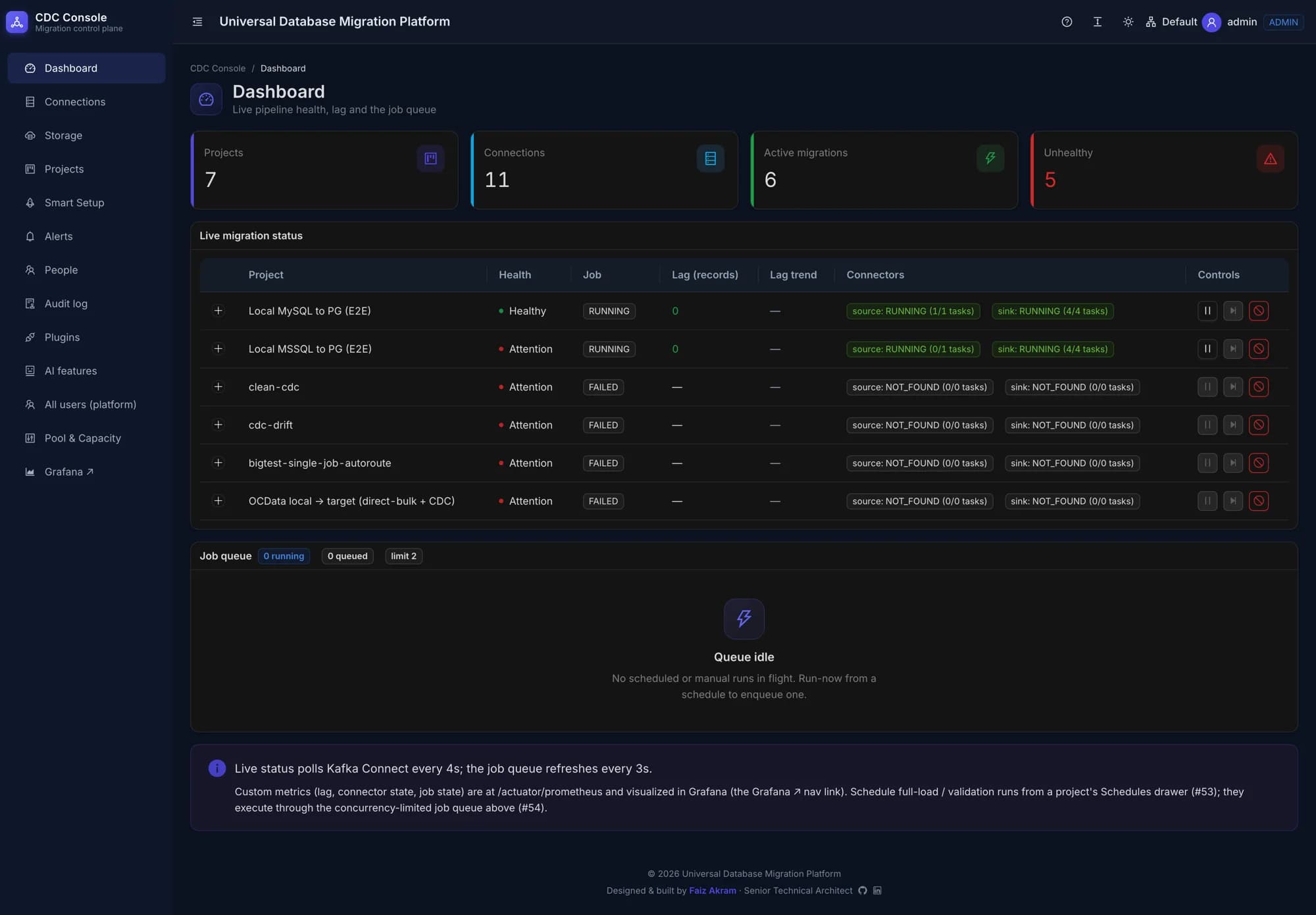Viewport: 1316px width, 915px height.
Task: Expand bigtest-single-job-autoroute row
Action: click(218, 463)
